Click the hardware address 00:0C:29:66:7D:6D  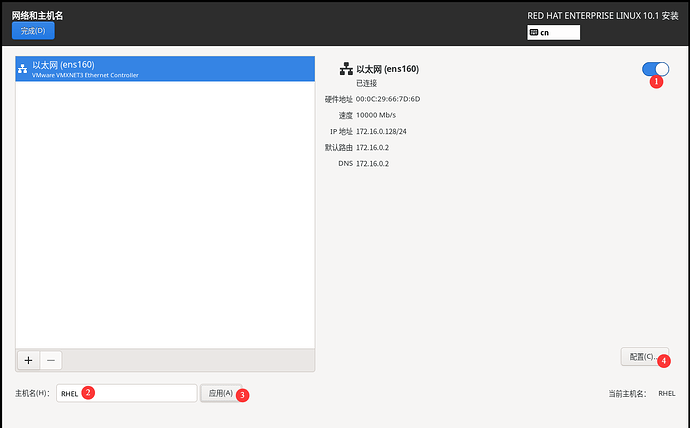(388, 99)
